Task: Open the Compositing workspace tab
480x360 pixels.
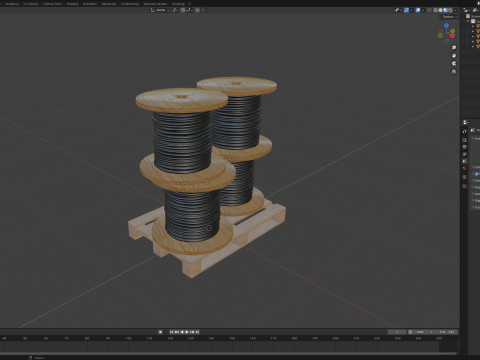Action: [x=130, y=4]
